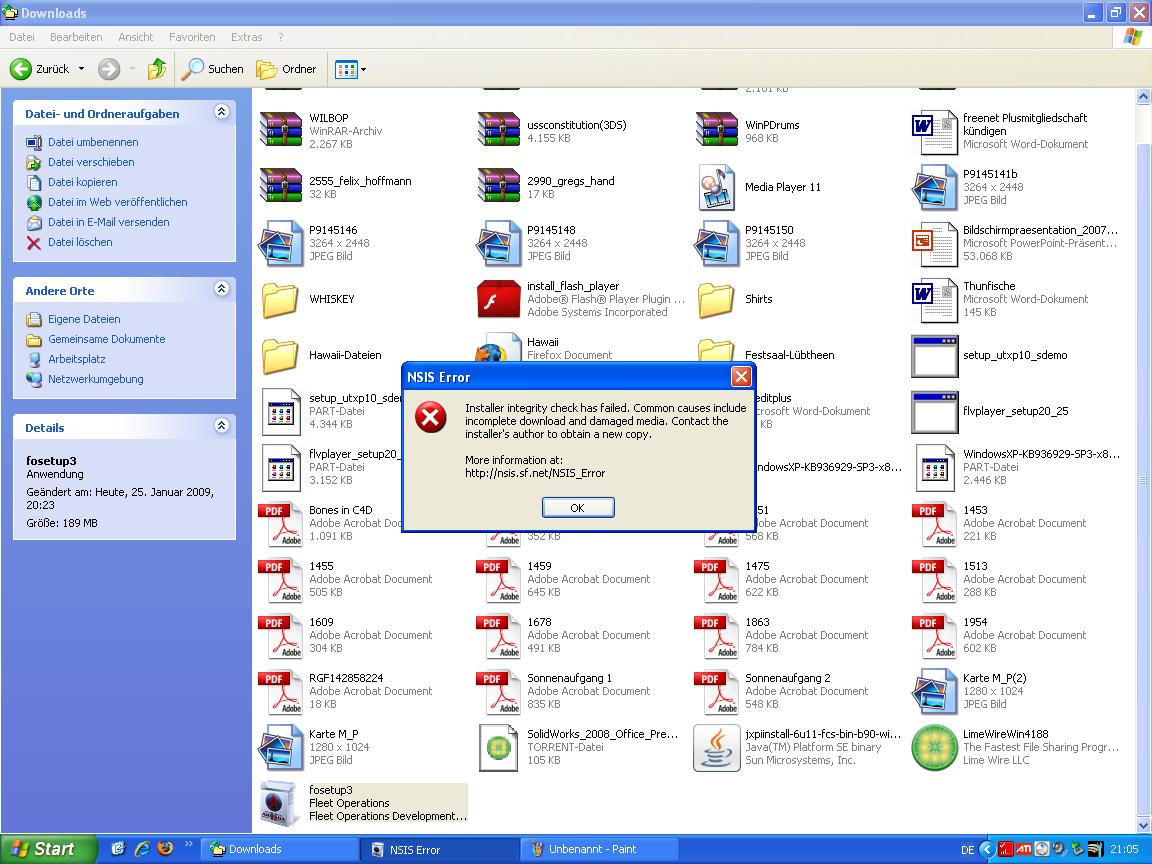
Task: Click the Datei löschen link
Action: 80,242
